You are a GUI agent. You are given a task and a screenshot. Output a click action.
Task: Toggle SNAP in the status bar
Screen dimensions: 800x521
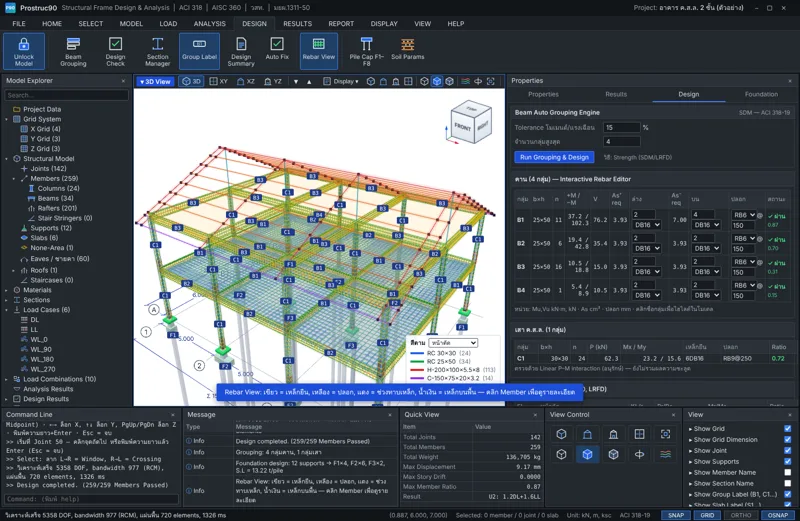(x=676, y=515)
